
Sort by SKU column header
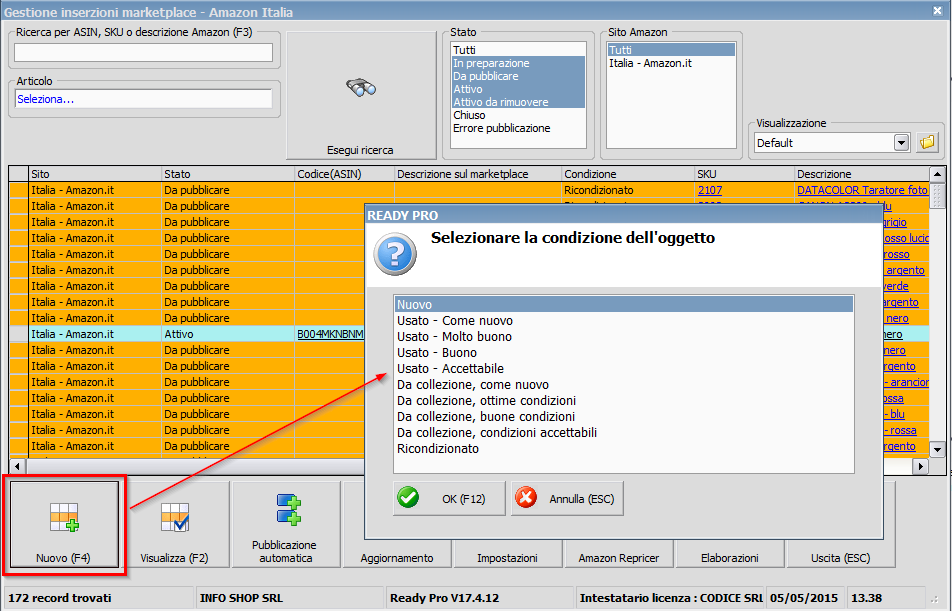[x=745, y=174]
